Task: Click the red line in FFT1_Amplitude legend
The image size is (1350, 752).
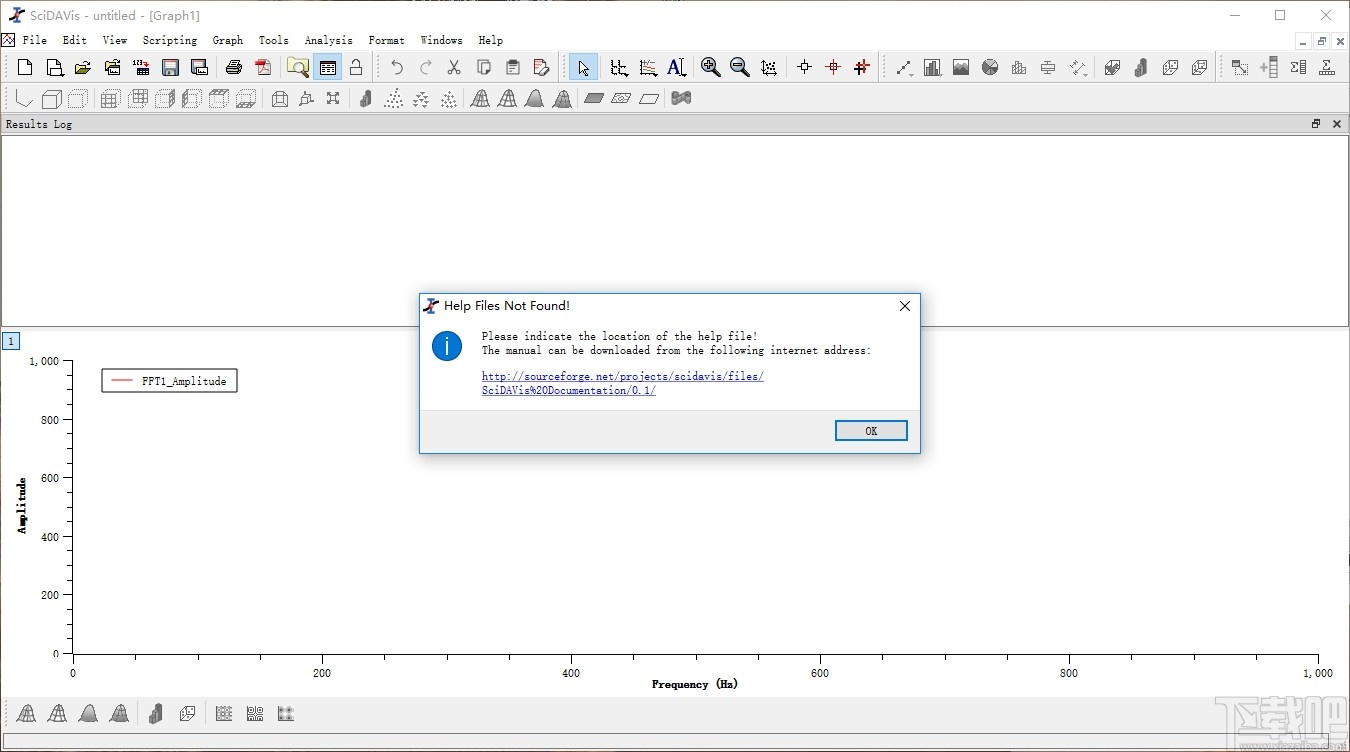Action: 122,381
